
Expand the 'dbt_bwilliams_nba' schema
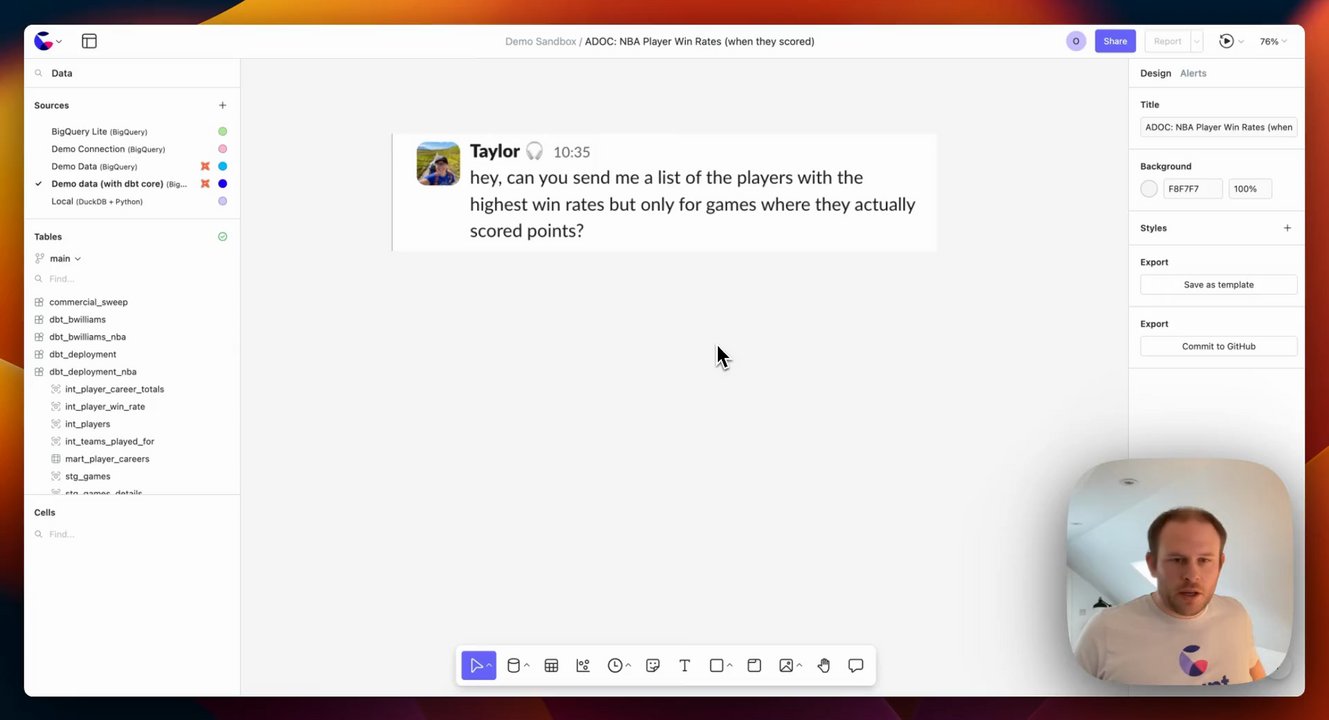87,337
